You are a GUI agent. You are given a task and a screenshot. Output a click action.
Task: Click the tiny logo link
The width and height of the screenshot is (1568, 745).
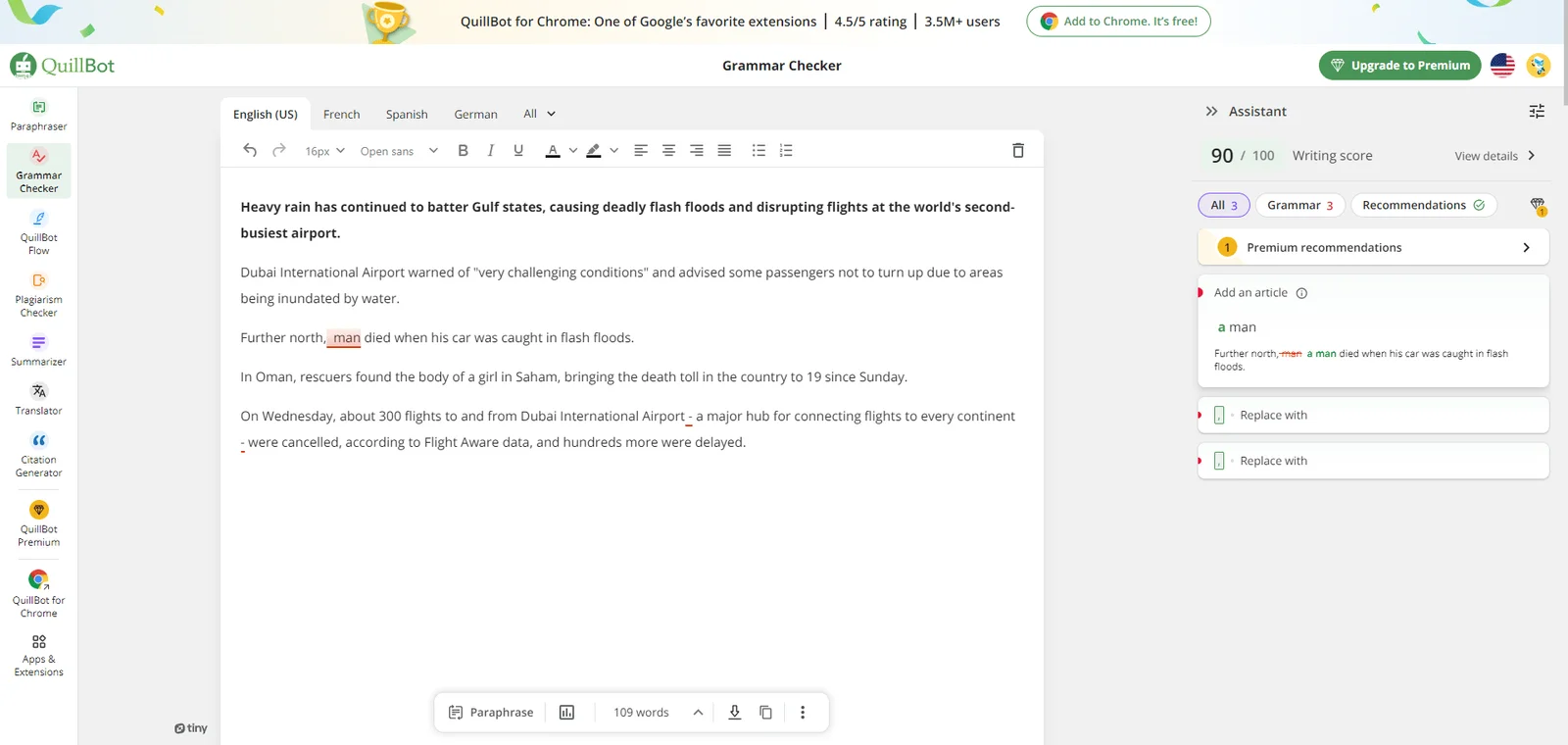[191, 728]
